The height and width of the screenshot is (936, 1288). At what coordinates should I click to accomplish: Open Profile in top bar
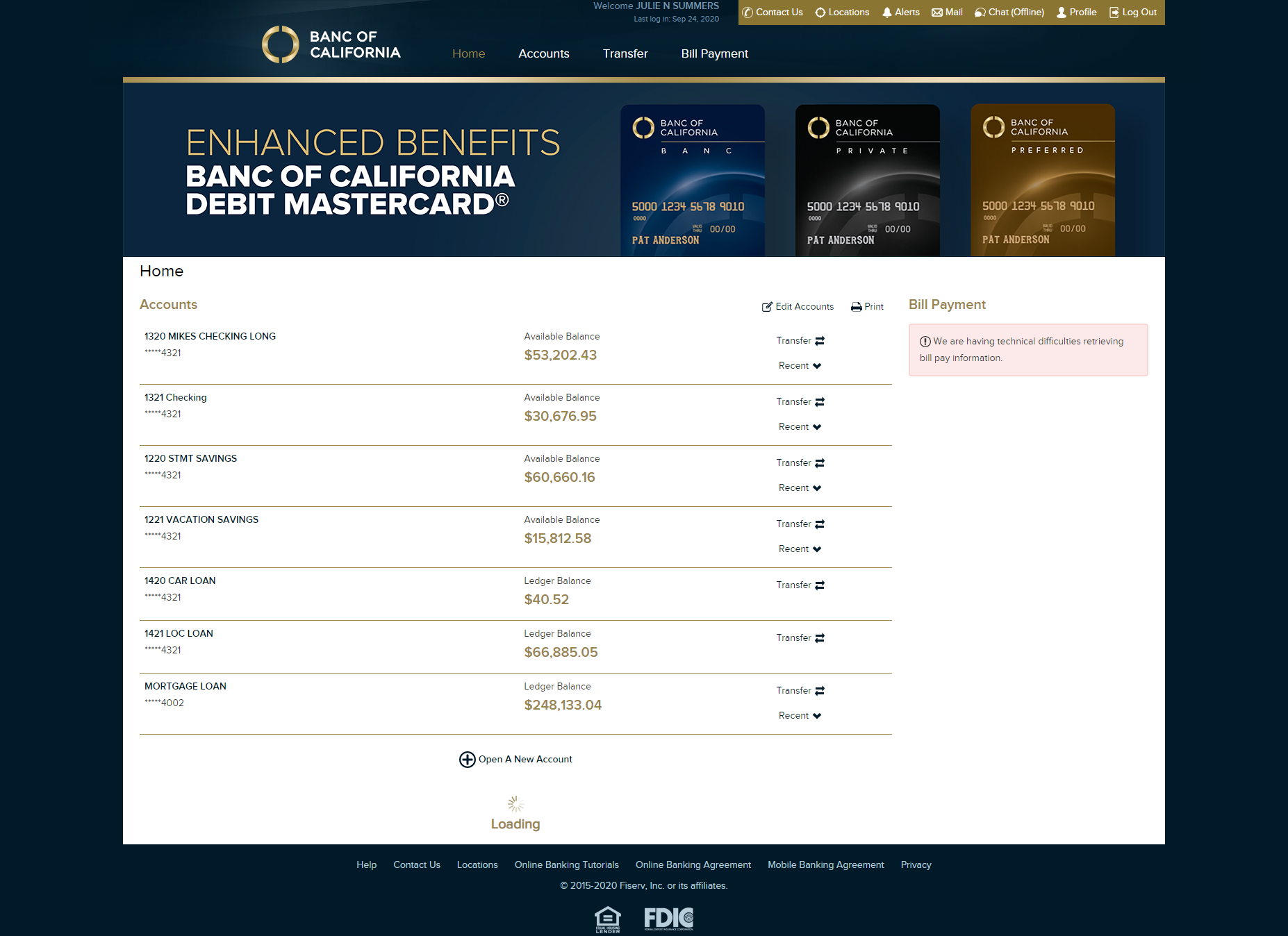[x=1076, y=12]
